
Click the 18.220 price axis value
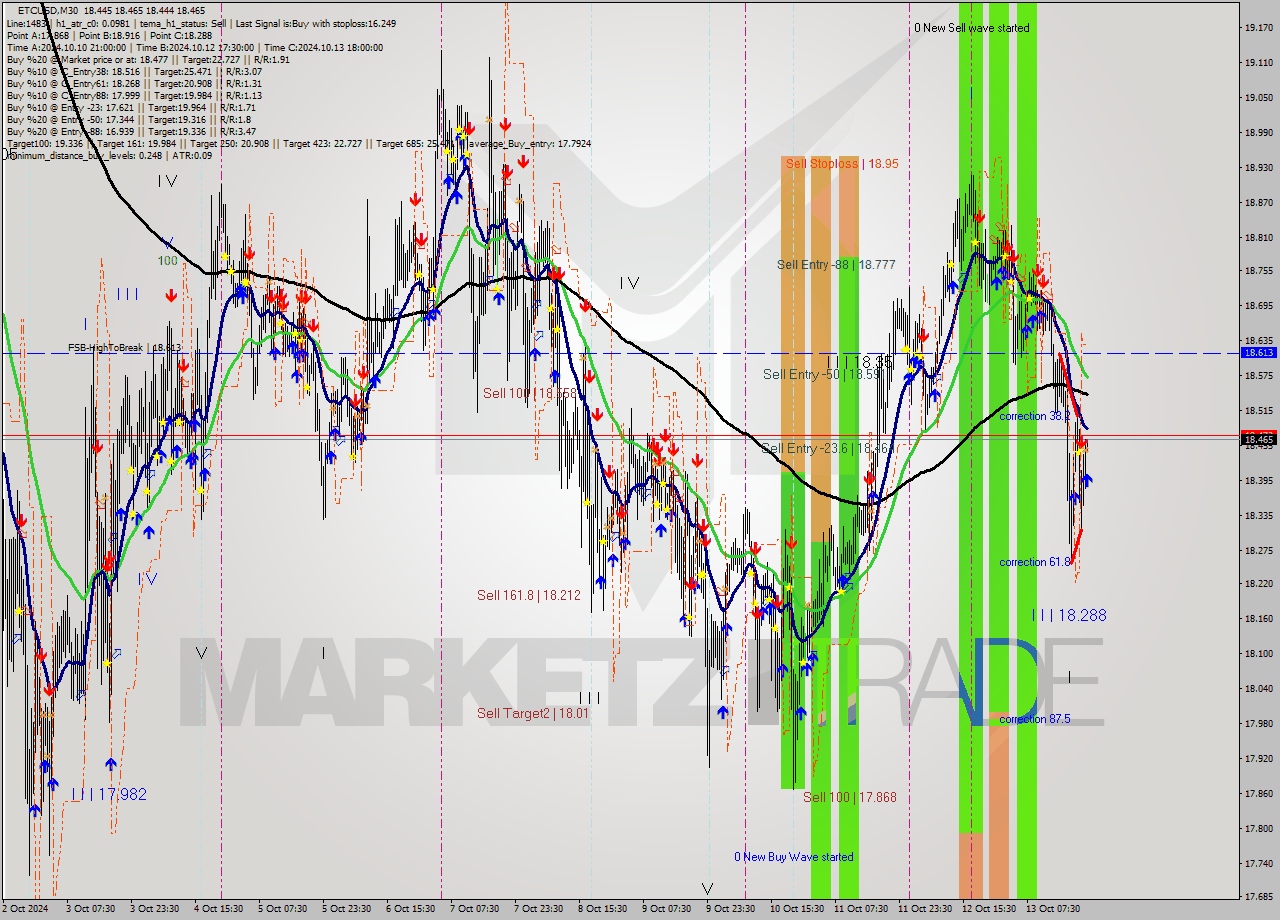coord(1258,583)
